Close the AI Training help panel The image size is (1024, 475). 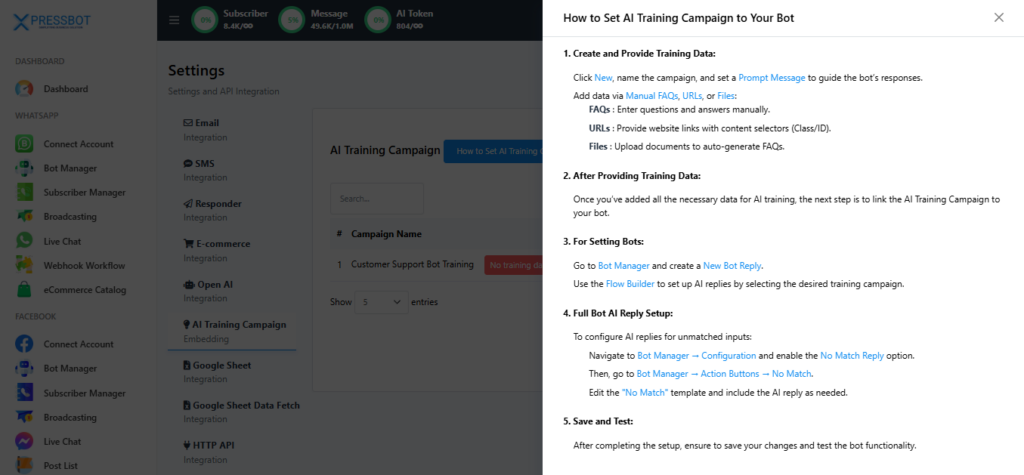click(x=998, y=18)
